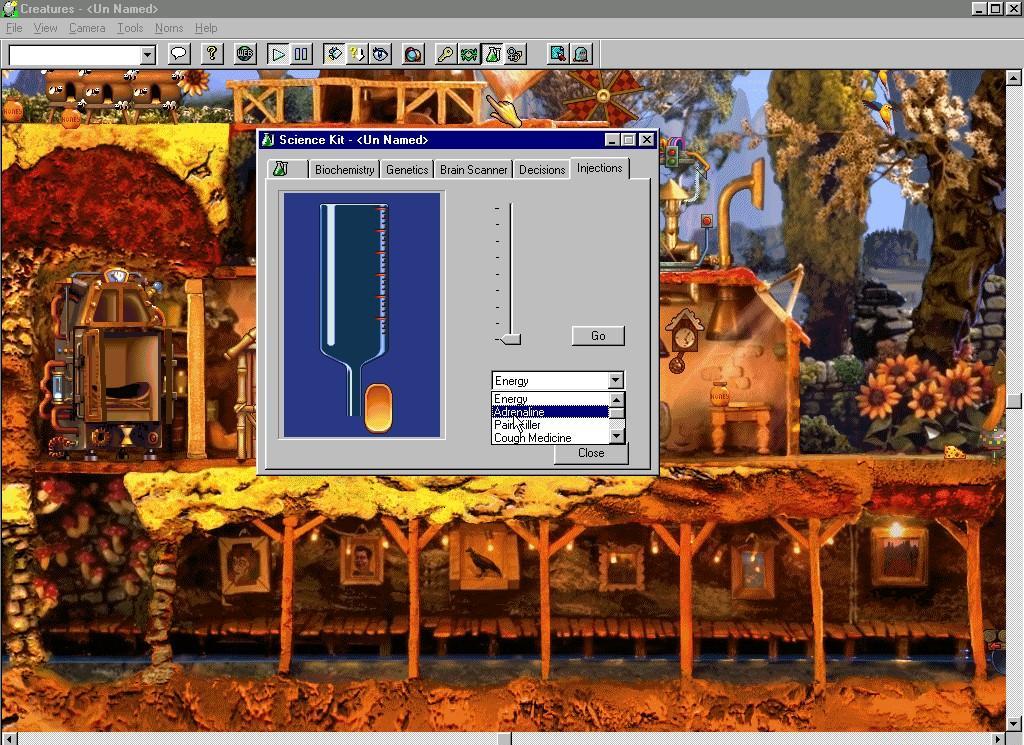Image resolution: width=1024 pixels, height=745 pixels.
Task: Click the key icon in the toolbar
Action: [x=445, y=54]
